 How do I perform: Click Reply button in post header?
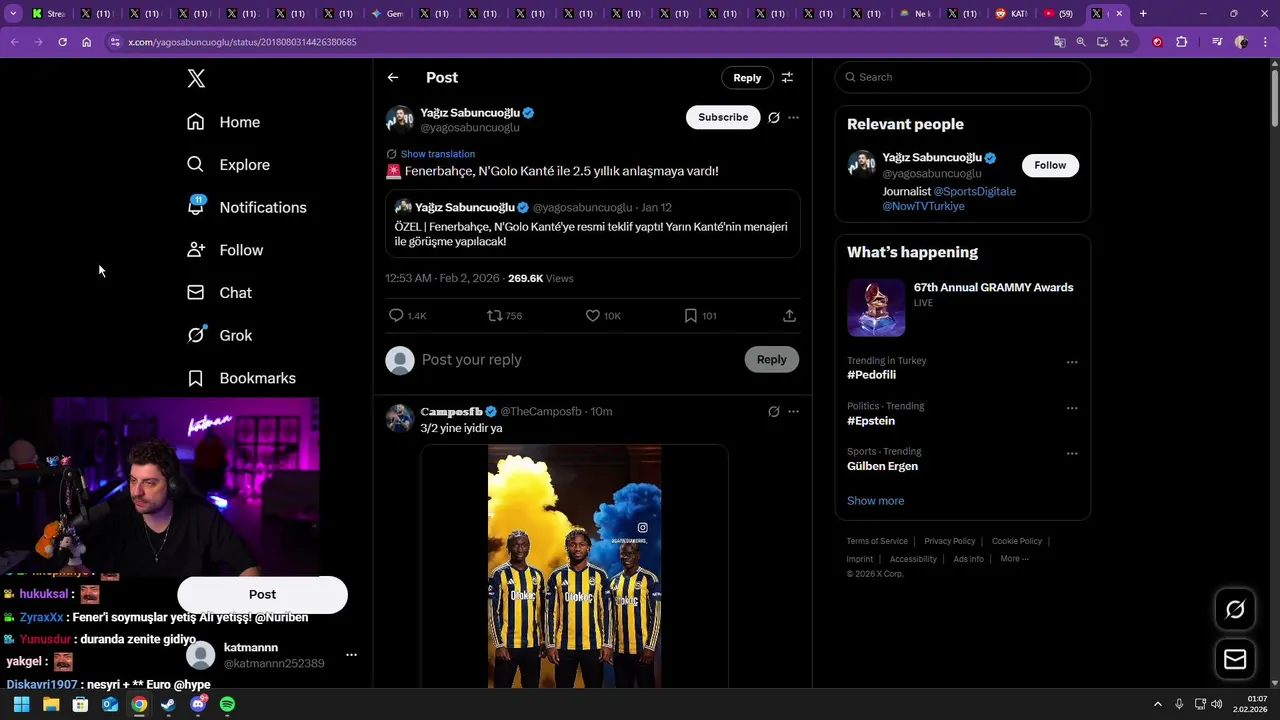click(747, 77)
